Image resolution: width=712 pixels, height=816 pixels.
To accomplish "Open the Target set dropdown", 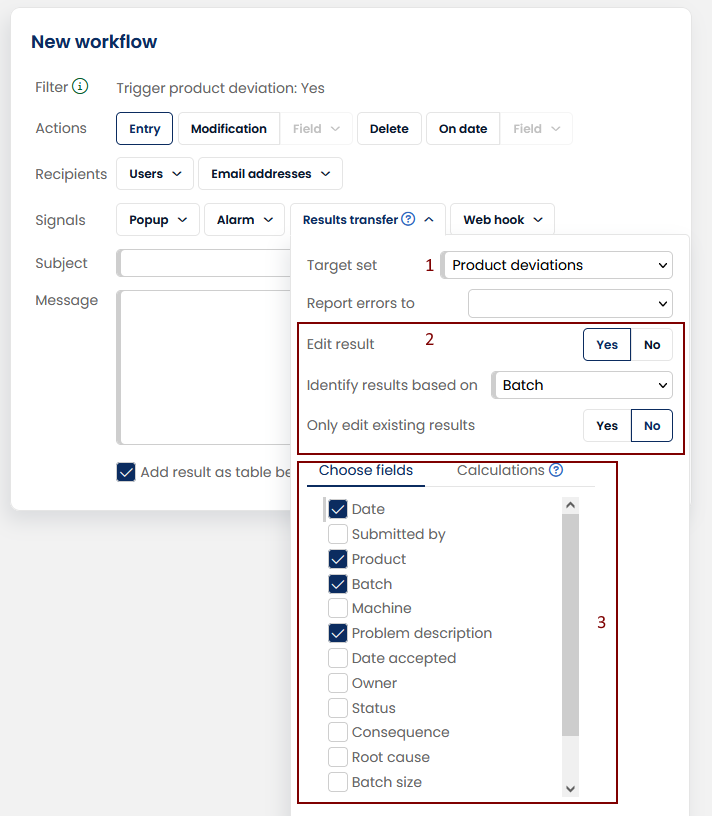I will click(x=557, y=264).
